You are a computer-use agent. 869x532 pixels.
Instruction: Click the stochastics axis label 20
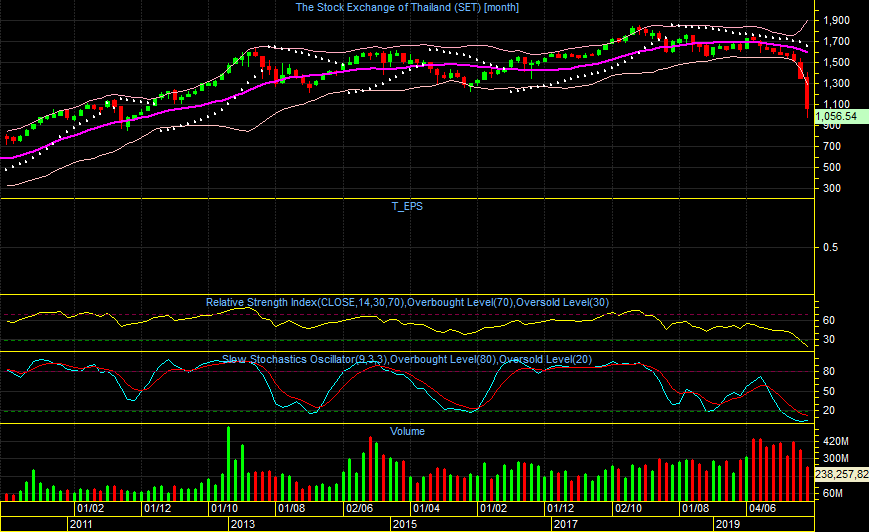click(x=829, y=411)
